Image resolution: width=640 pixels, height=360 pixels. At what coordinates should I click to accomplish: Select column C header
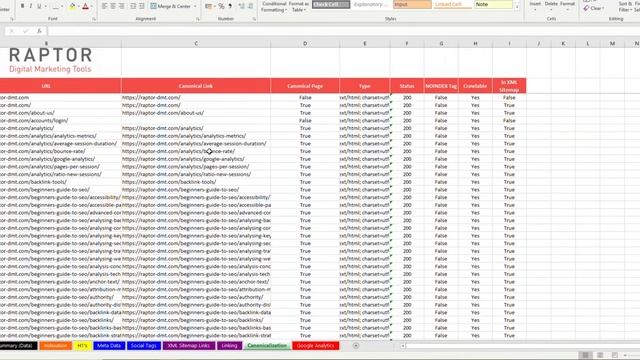click(x=196, y=43)
